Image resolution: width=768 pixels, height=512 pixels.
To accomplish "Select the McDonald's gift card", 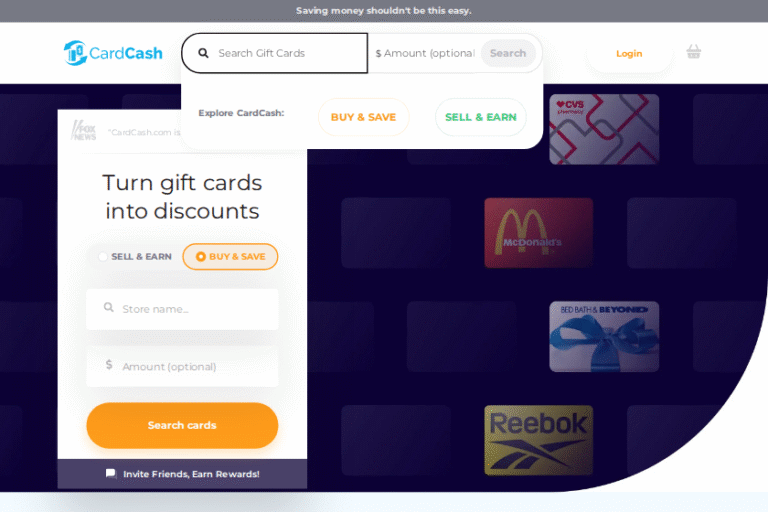I will pos(539,233).
